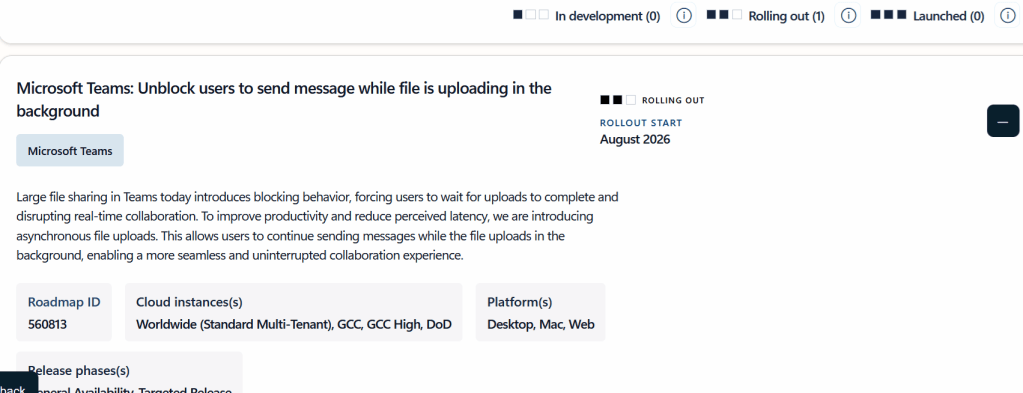The image size is (1023, 393).
Task: Click the Platform(s) heading
Action: (x=519, y=302)
